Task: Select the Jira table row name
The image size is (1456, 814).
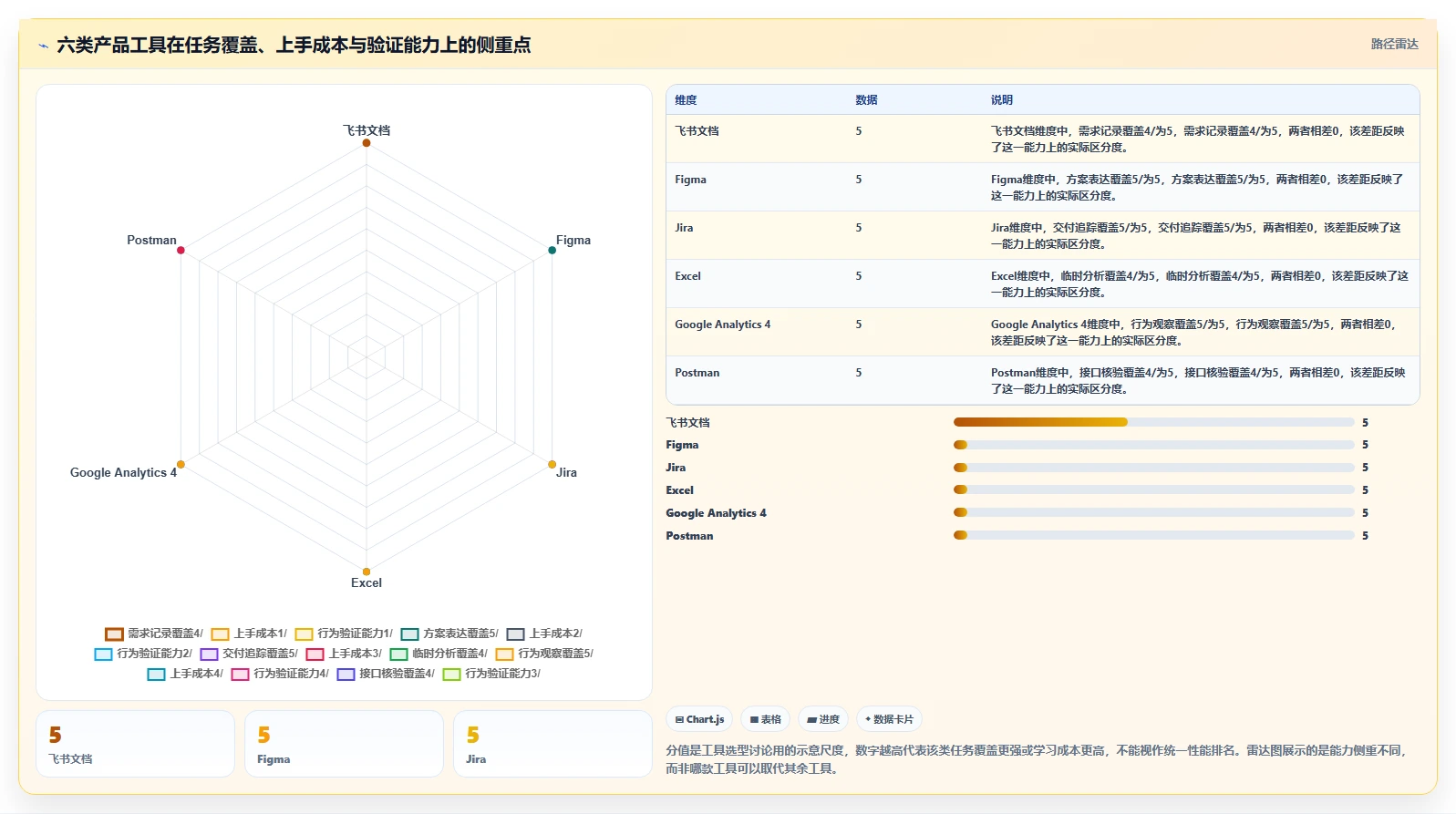Action: (x=684, y=228)
